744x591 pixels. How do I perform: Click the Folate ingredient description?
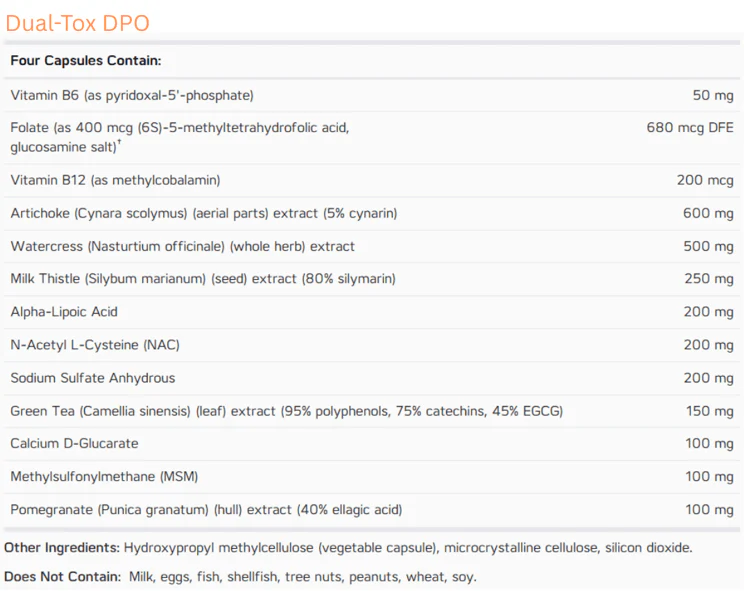(180, 137)
